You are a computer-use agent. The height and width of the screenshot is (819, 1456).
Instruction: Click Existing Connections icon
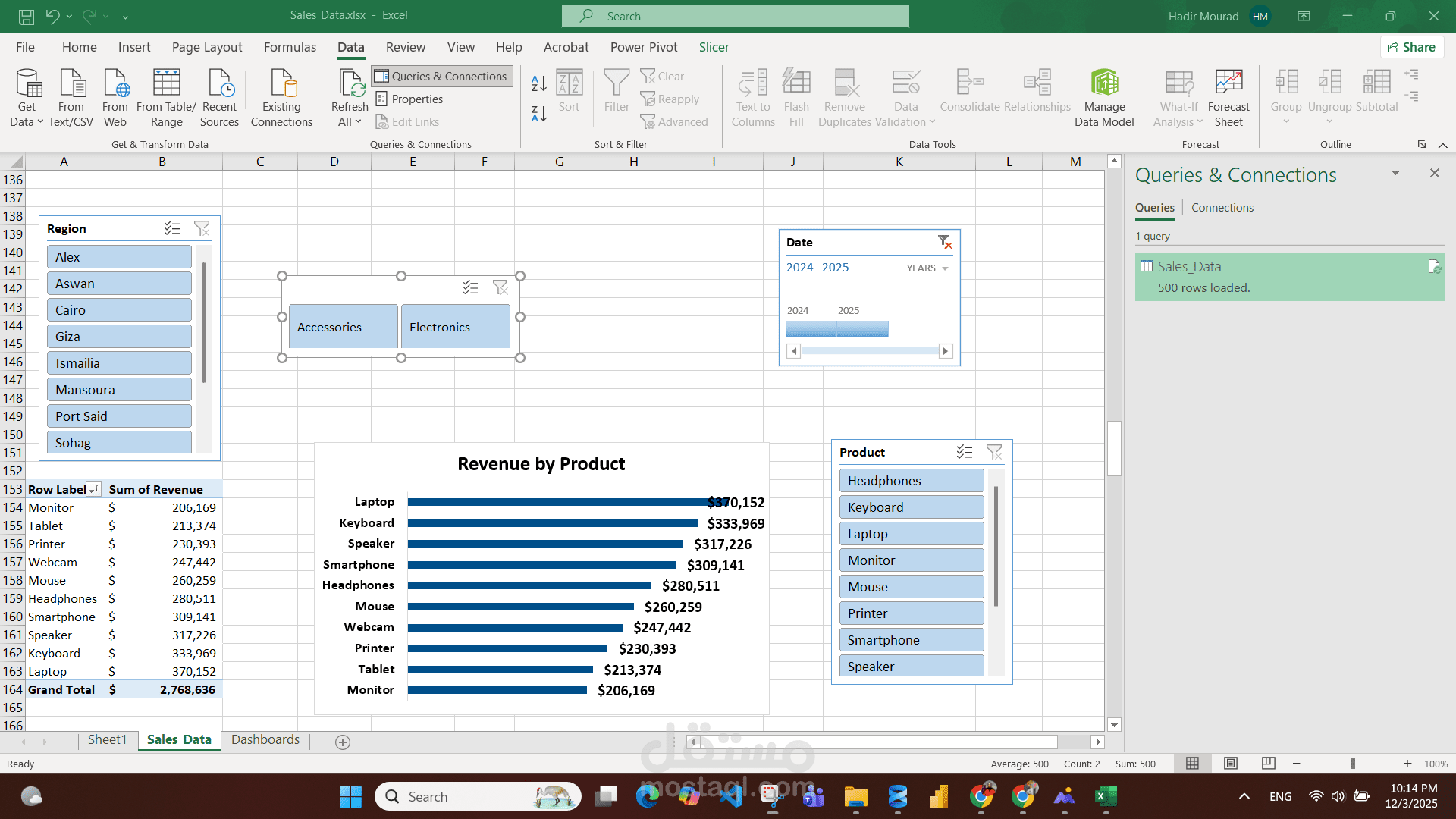click(281, 83)
